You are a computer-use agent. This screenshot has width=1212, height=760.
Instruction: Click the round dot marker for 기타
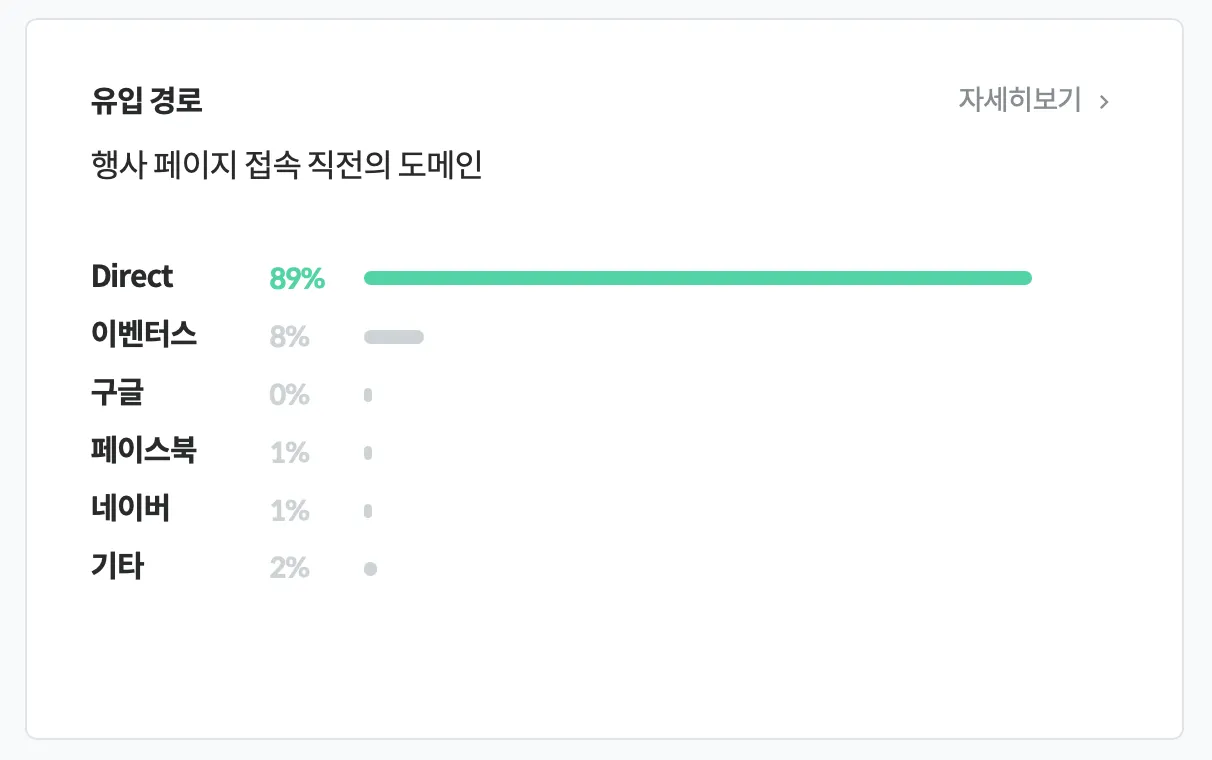point(370,569)
